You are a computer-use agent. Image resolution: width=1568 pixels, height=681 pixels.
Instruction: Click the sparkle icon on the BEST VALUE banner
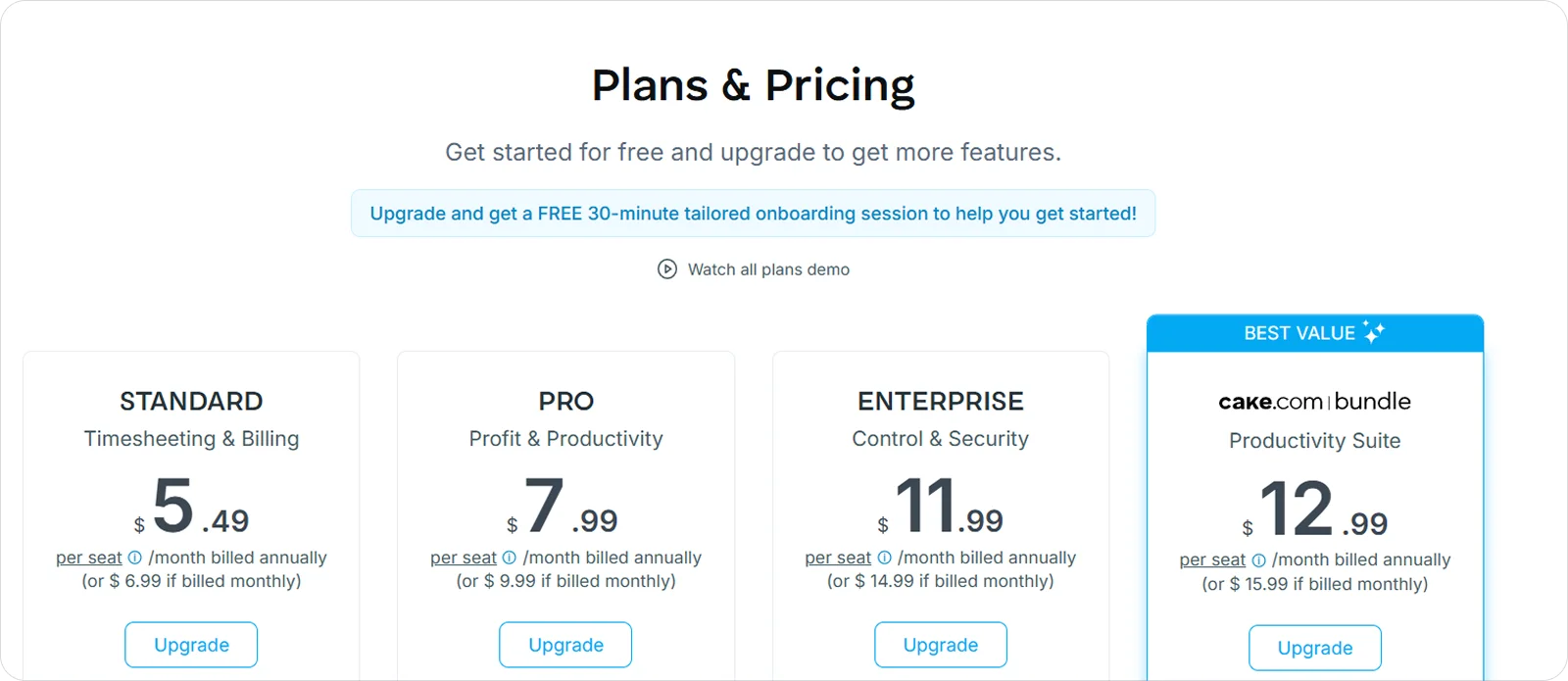(x=1372, y=332)
